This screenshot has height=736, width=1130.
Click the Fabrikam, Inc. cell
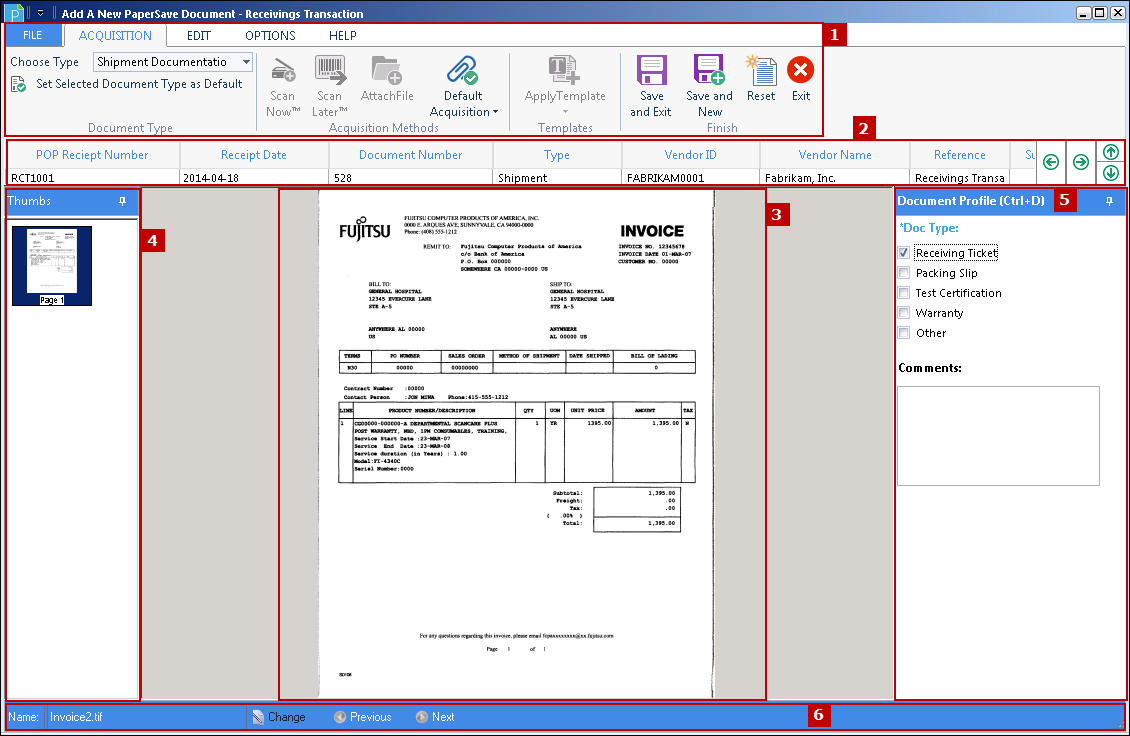pyautogui.click(x=835, y=177)
